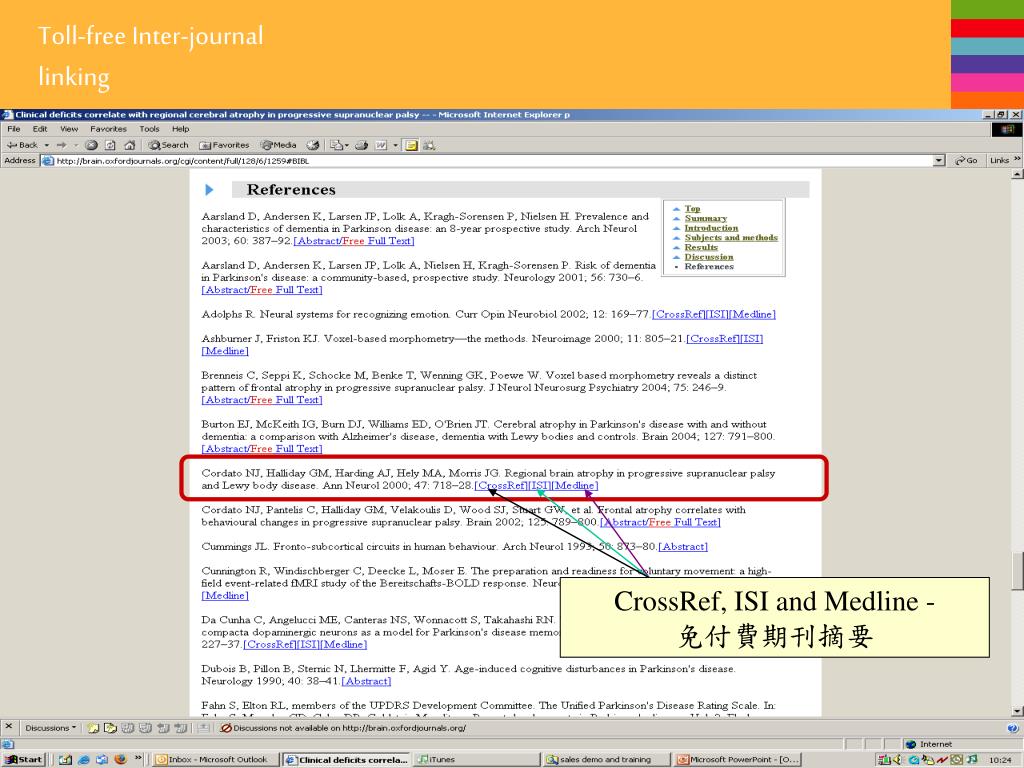The image size is (1024, 768).
Task: Click the Forward arrow button
Action: tap(61, 145)
